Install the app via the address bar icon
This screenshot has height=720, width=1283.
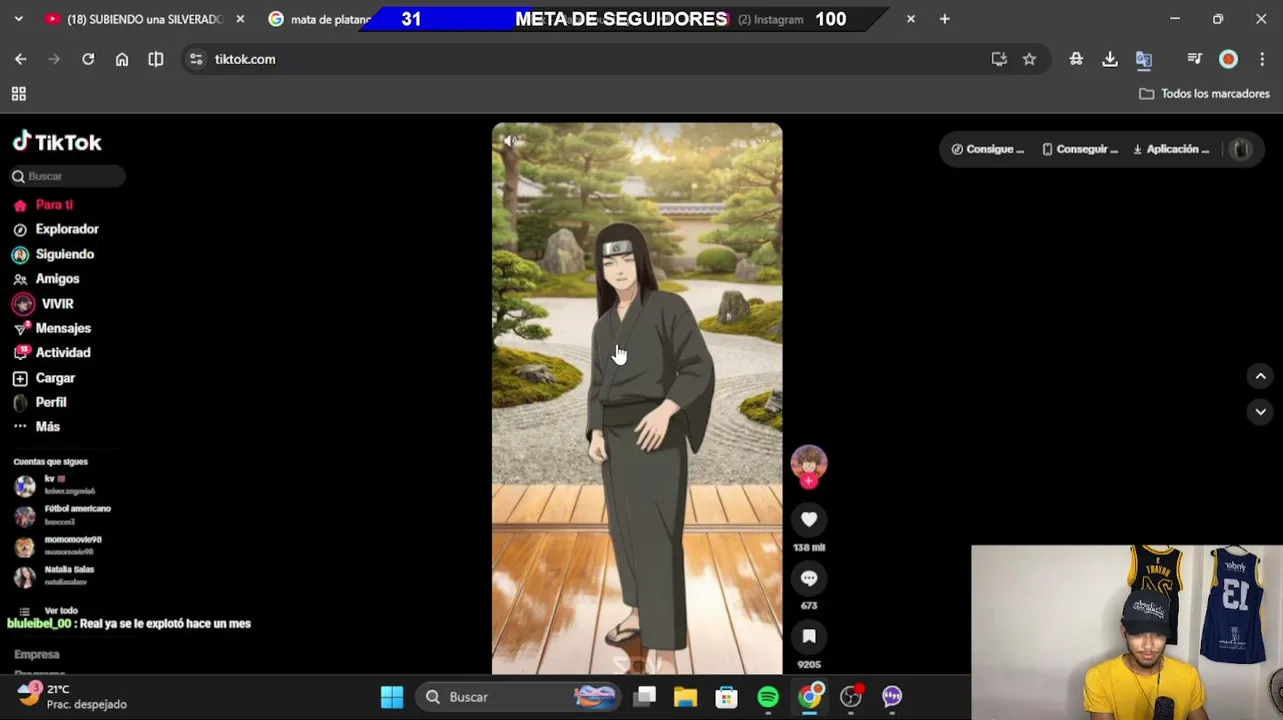pos(998,59)
